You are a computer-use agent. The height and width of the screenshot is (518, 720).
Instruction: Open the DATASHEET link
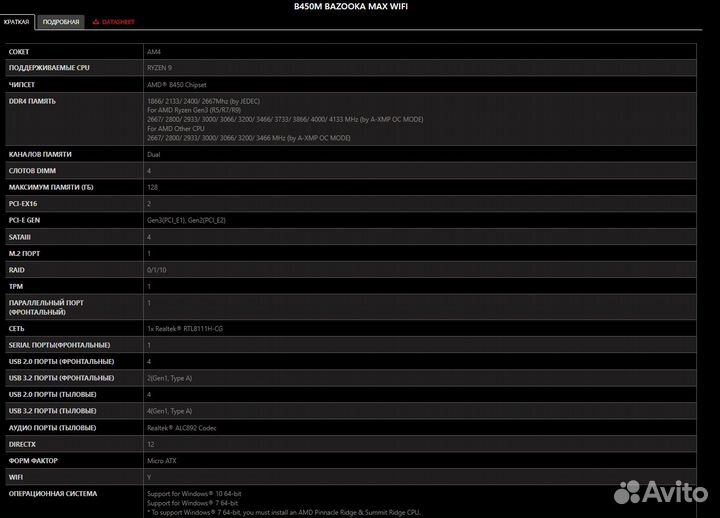pyautogui.click(x=118, y=22)
